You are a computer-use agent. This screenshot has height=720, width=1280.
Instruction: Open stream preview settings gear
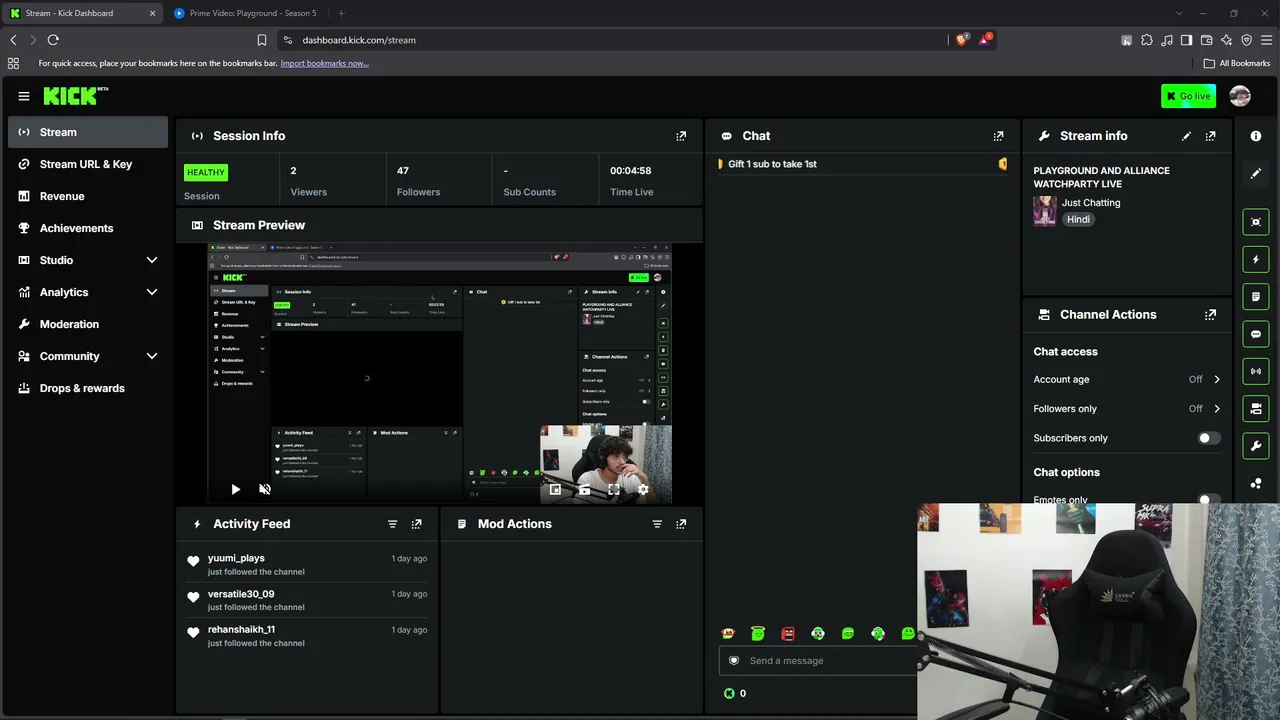pos(643,489)
